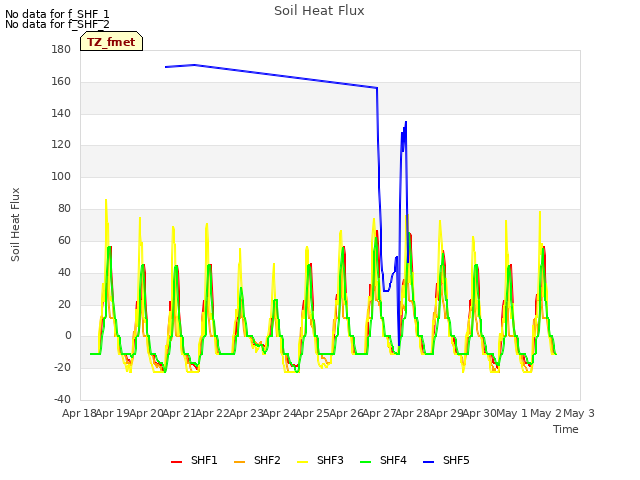This screenshot has width=640, height=480.
Task: Click the 120 y-axis tick label
Action: click(x=61, y=144)
